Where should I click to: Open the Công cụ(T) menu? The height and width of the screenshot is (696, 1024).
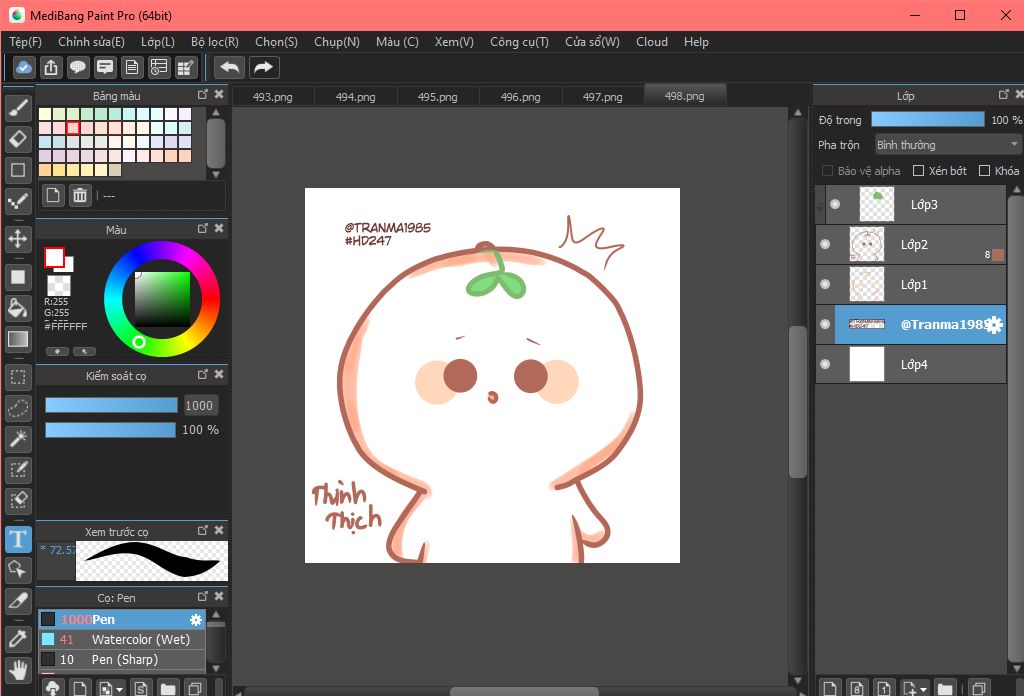pyautogui.click(x=519, y=42)
